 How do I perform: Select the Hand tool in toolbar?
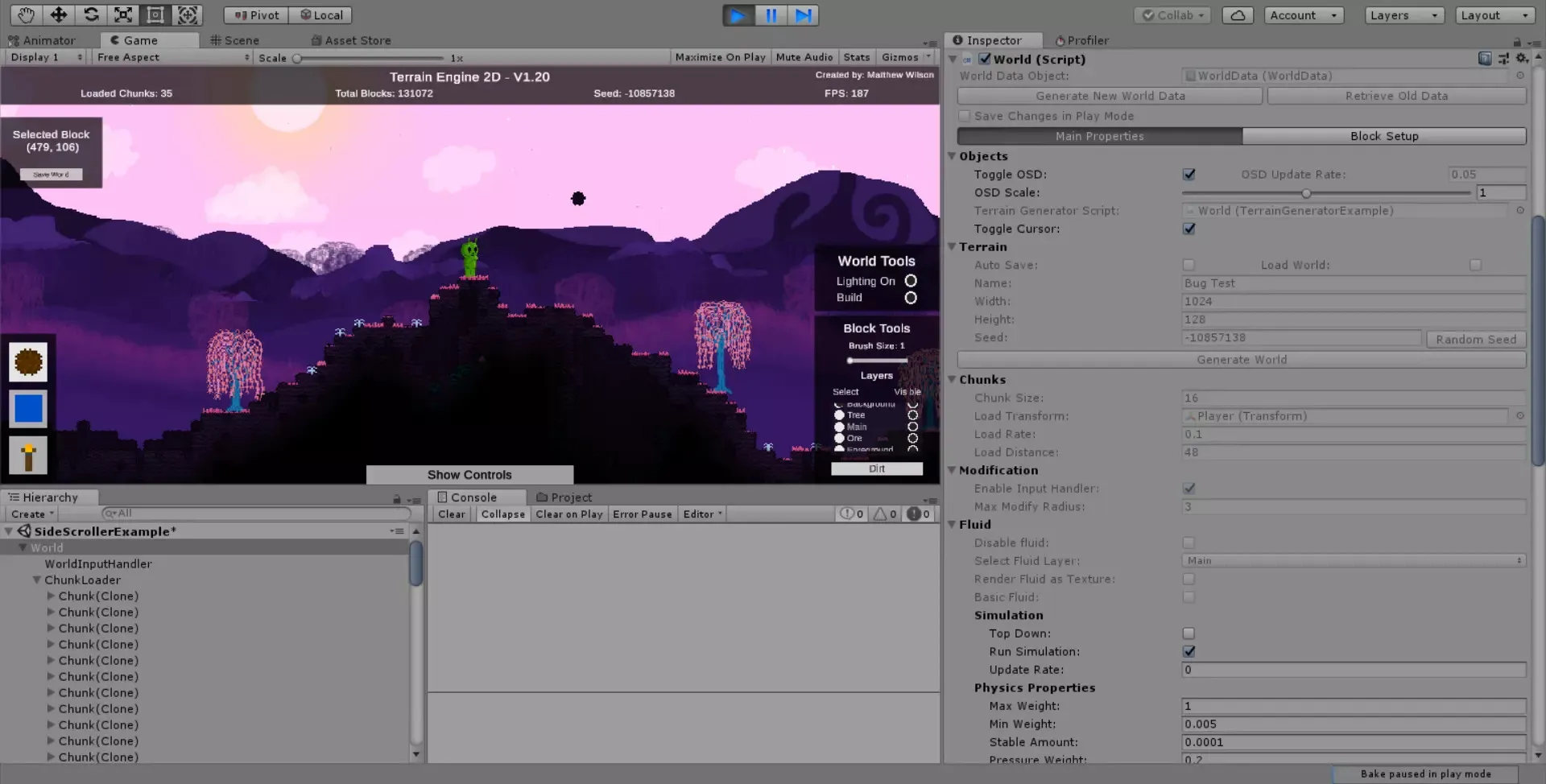coord(26,14)
